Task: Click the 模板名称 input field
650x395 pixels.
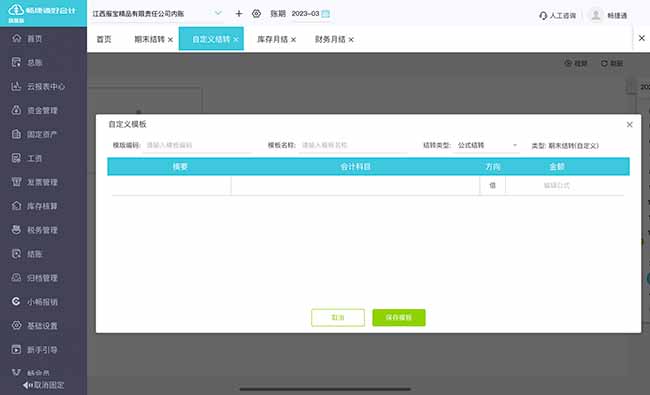Action: coord(353,145)
